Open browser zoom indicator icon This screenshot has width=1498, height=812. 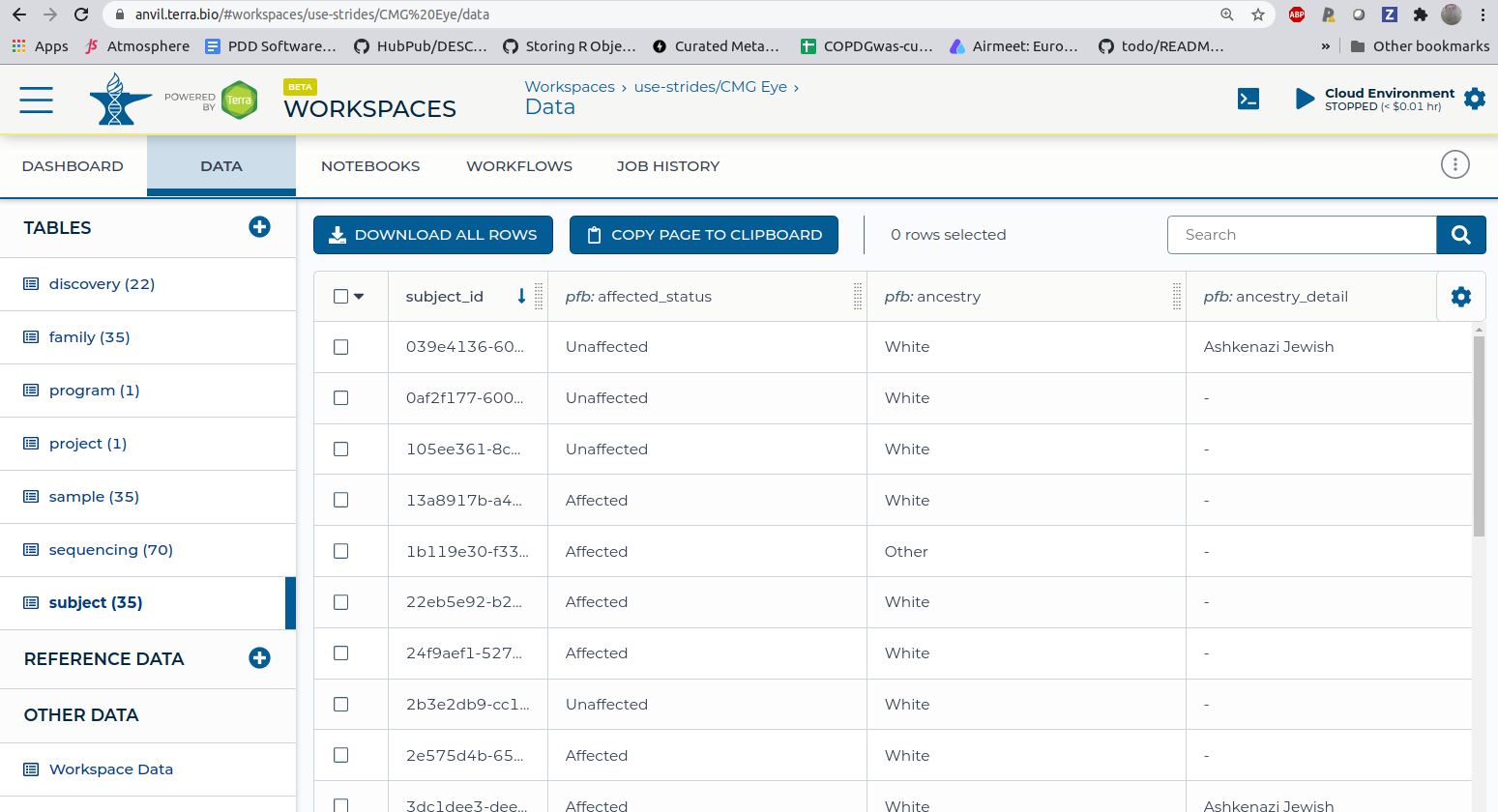click(1227, 14)
